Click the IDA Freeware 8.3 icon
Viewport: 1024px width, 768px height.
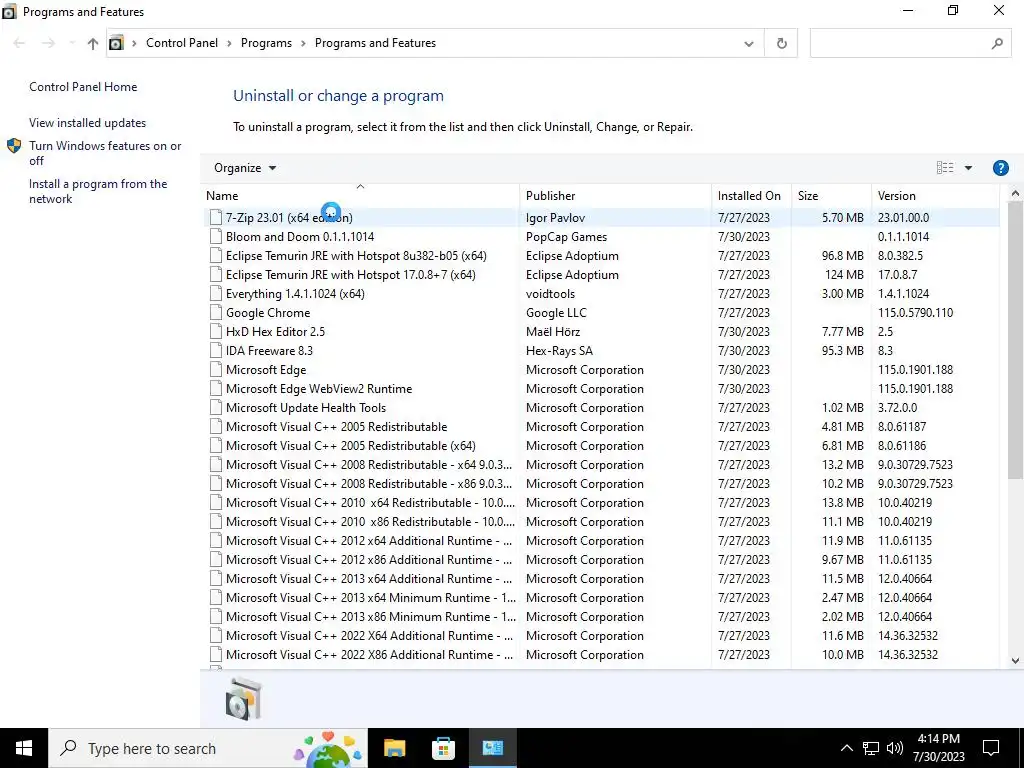click(x=216, y=350)
